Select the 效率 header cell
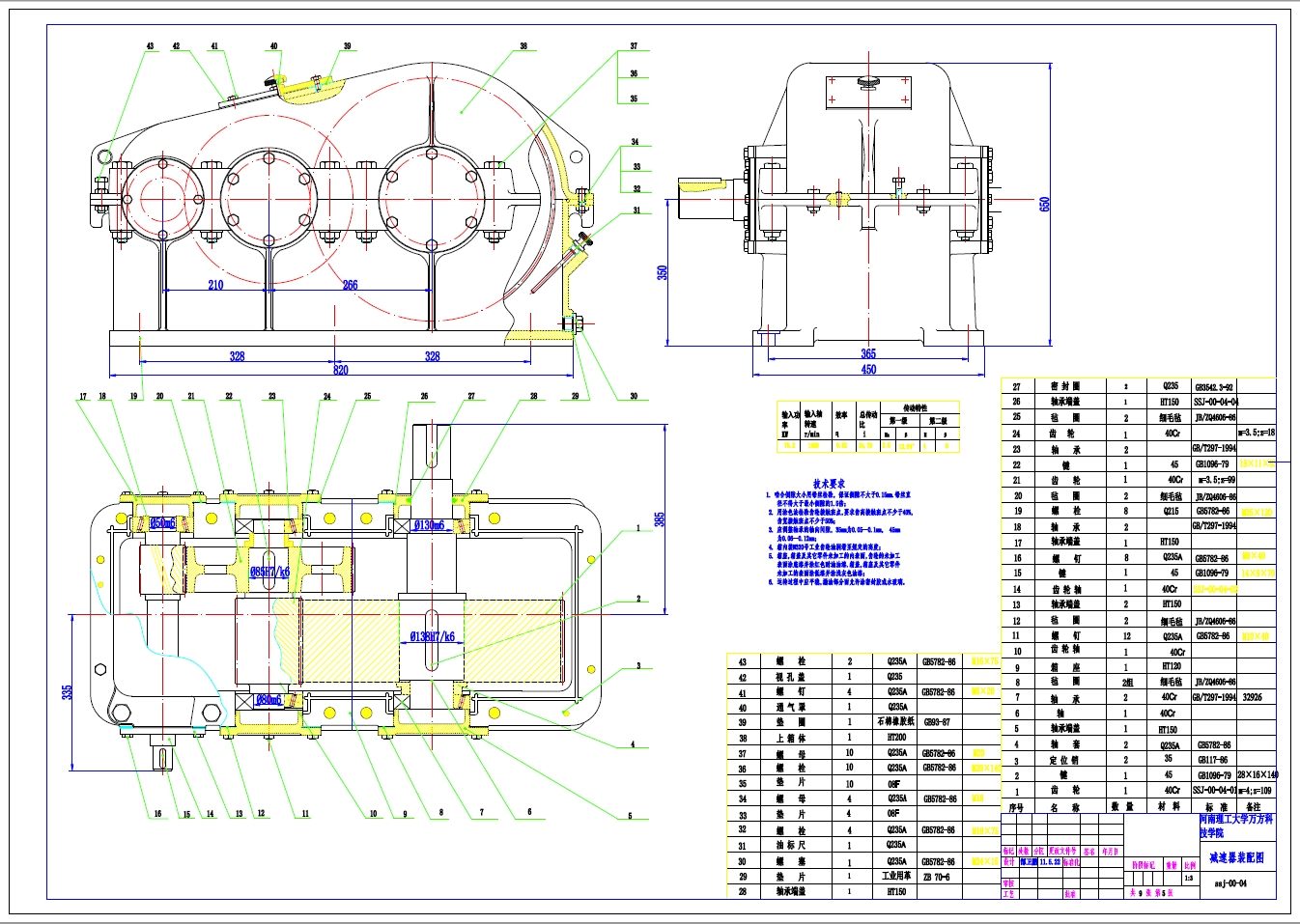Image resolution: width=1300 pixels, height=924 pixels. [841, 415]
